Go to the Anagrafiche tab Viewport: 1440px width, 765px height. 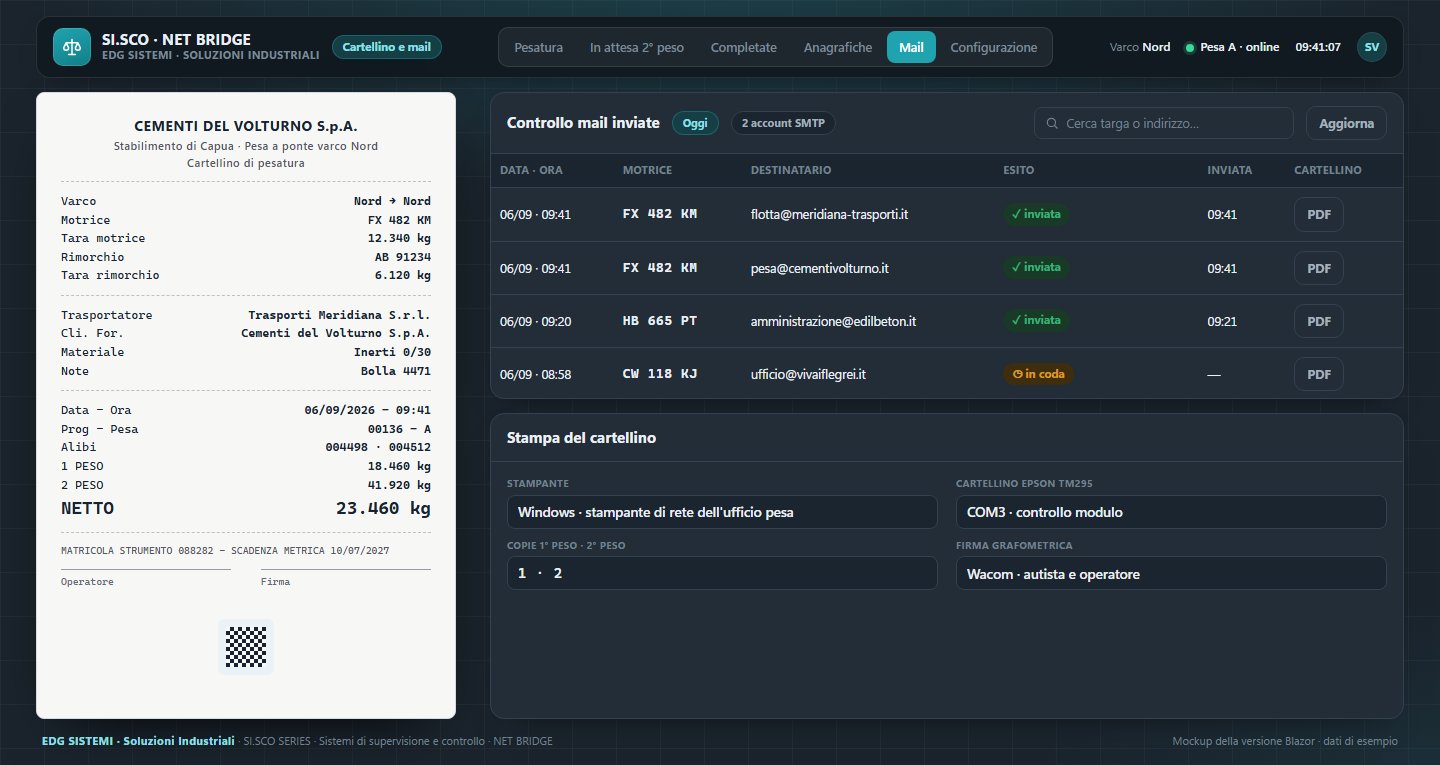[x=838, y=47]
